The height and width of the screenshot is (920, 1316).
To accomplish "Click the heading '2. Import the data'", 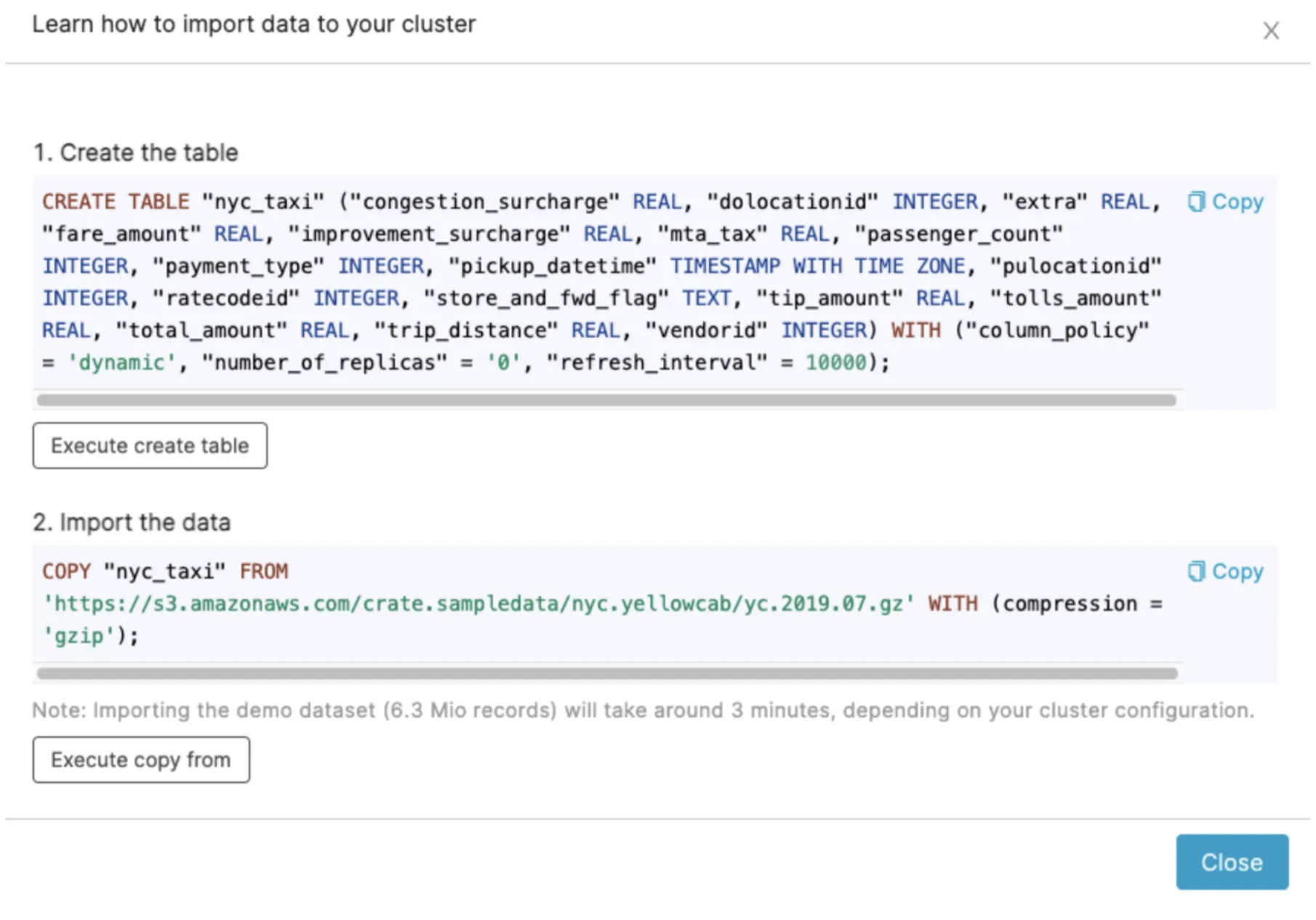I will point(132,522).
